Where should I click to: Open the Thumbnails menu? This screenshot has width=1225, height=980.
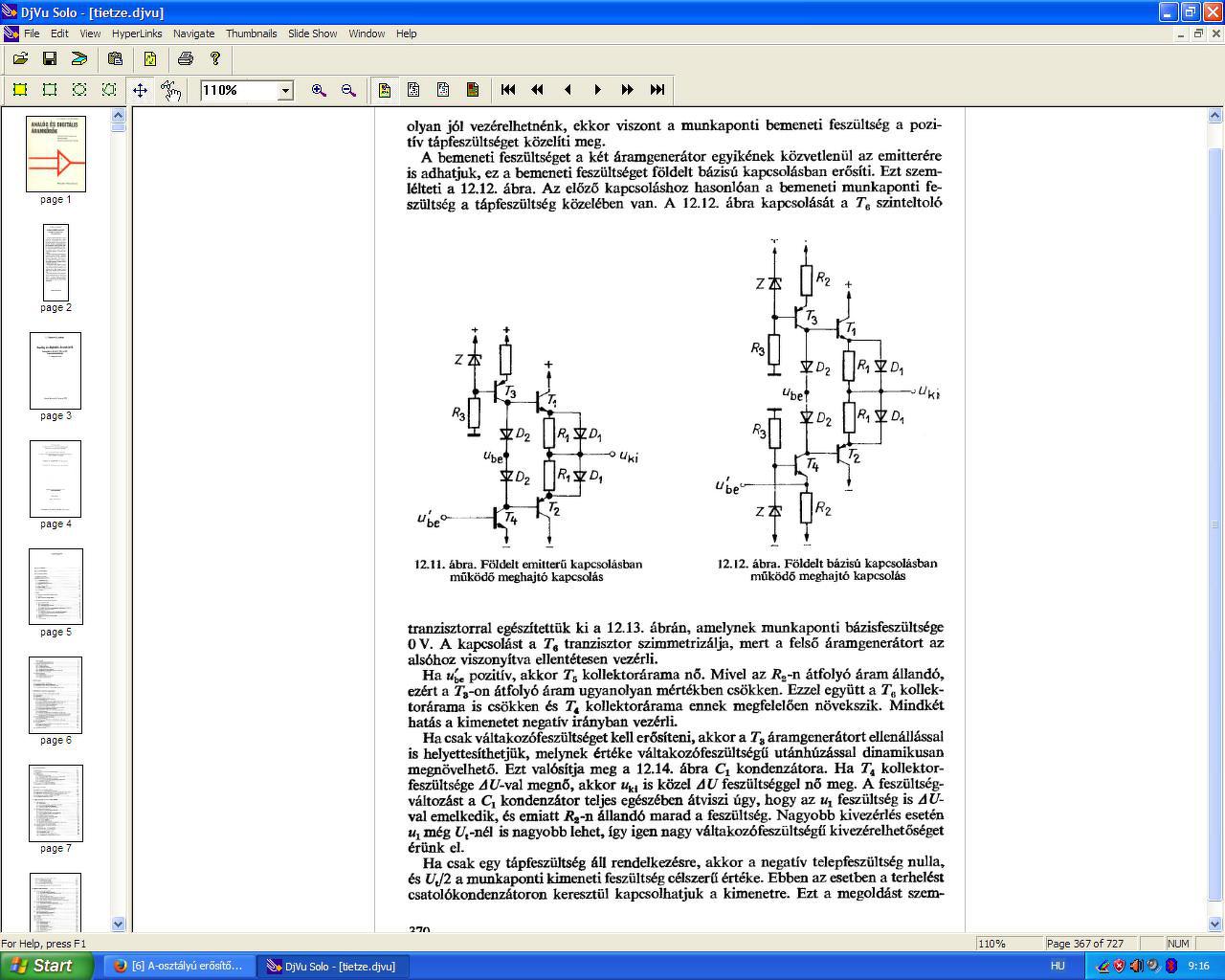(x=251, y=33)
